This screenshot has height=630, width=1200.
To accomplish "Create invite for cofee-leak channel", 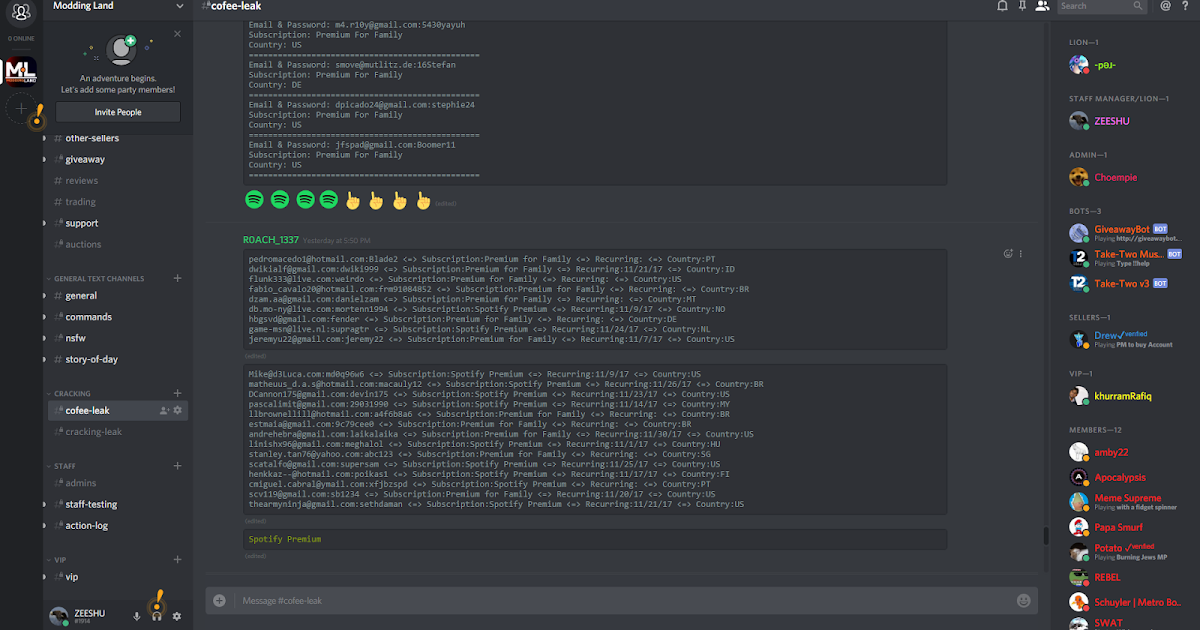I will (x=164, y=410).
